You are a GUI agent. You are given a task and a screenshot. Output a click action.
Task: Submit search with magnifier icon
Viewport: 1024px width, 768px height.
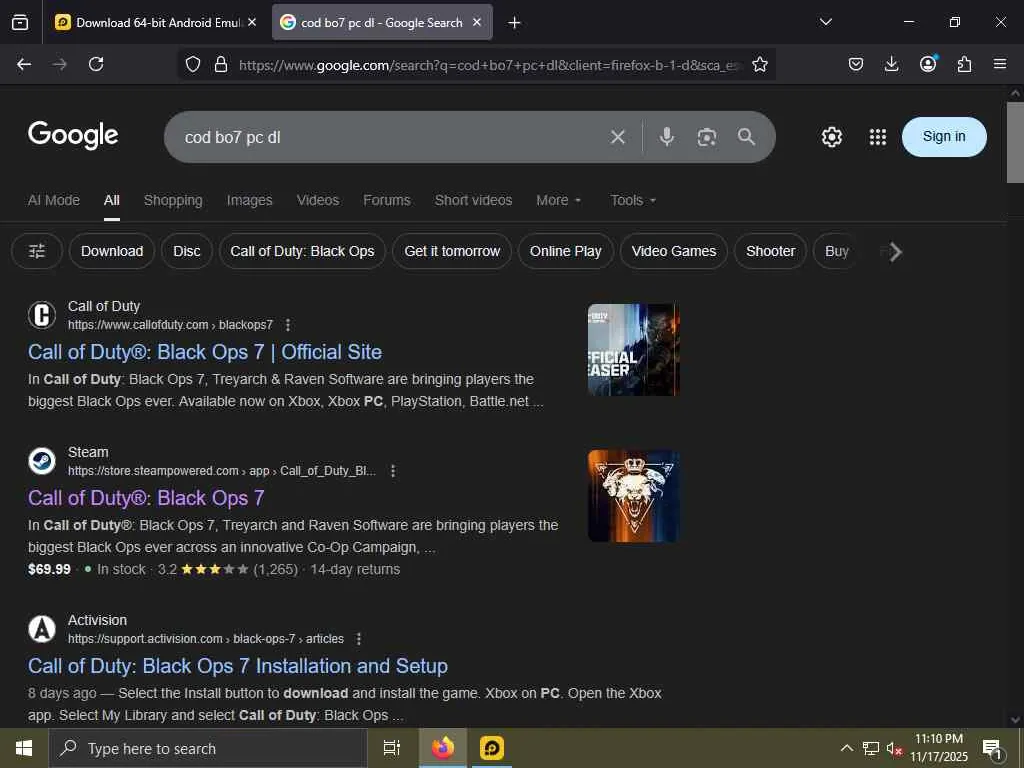(746, 136)
